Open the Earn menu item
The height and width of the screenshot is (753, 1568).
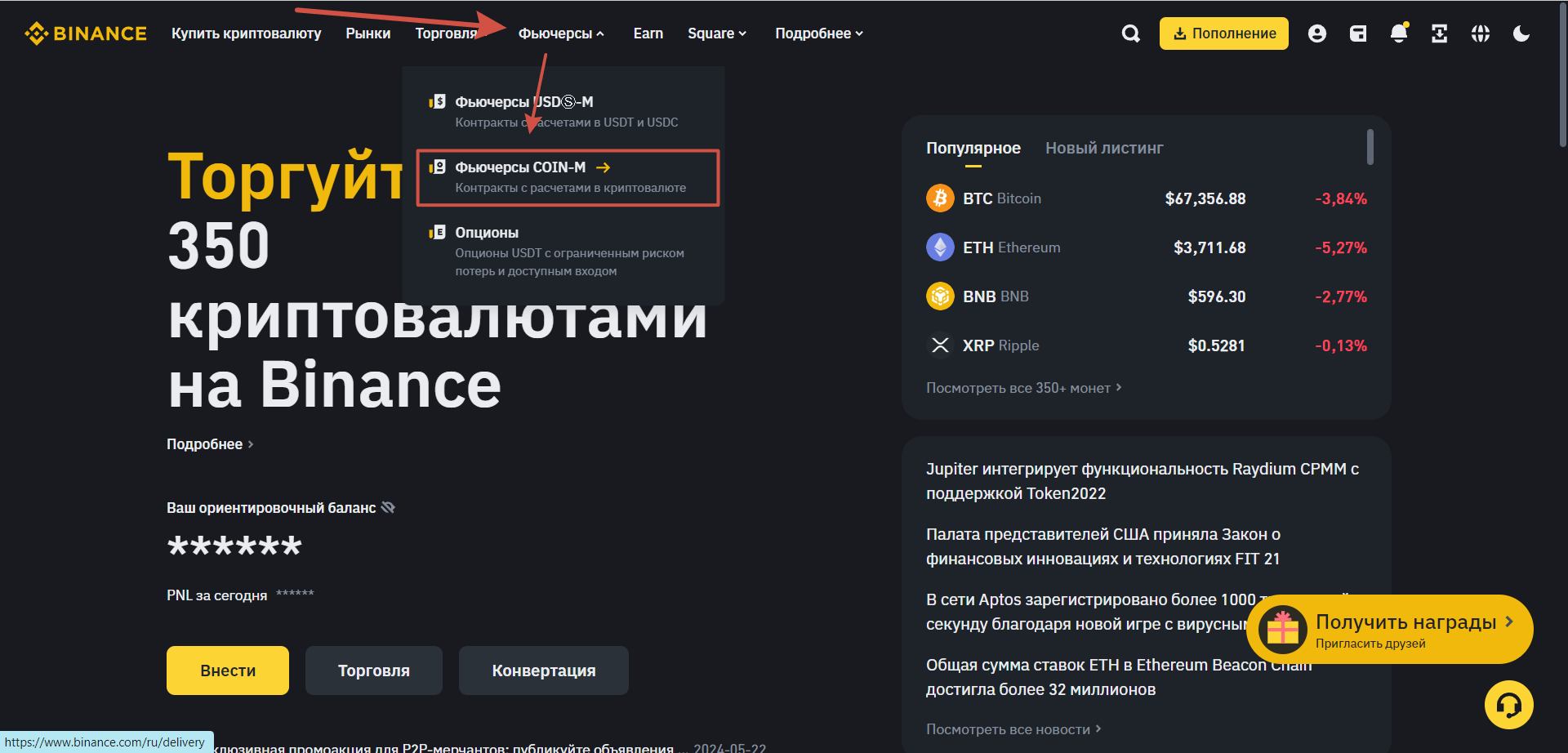(x=648, y=33)
